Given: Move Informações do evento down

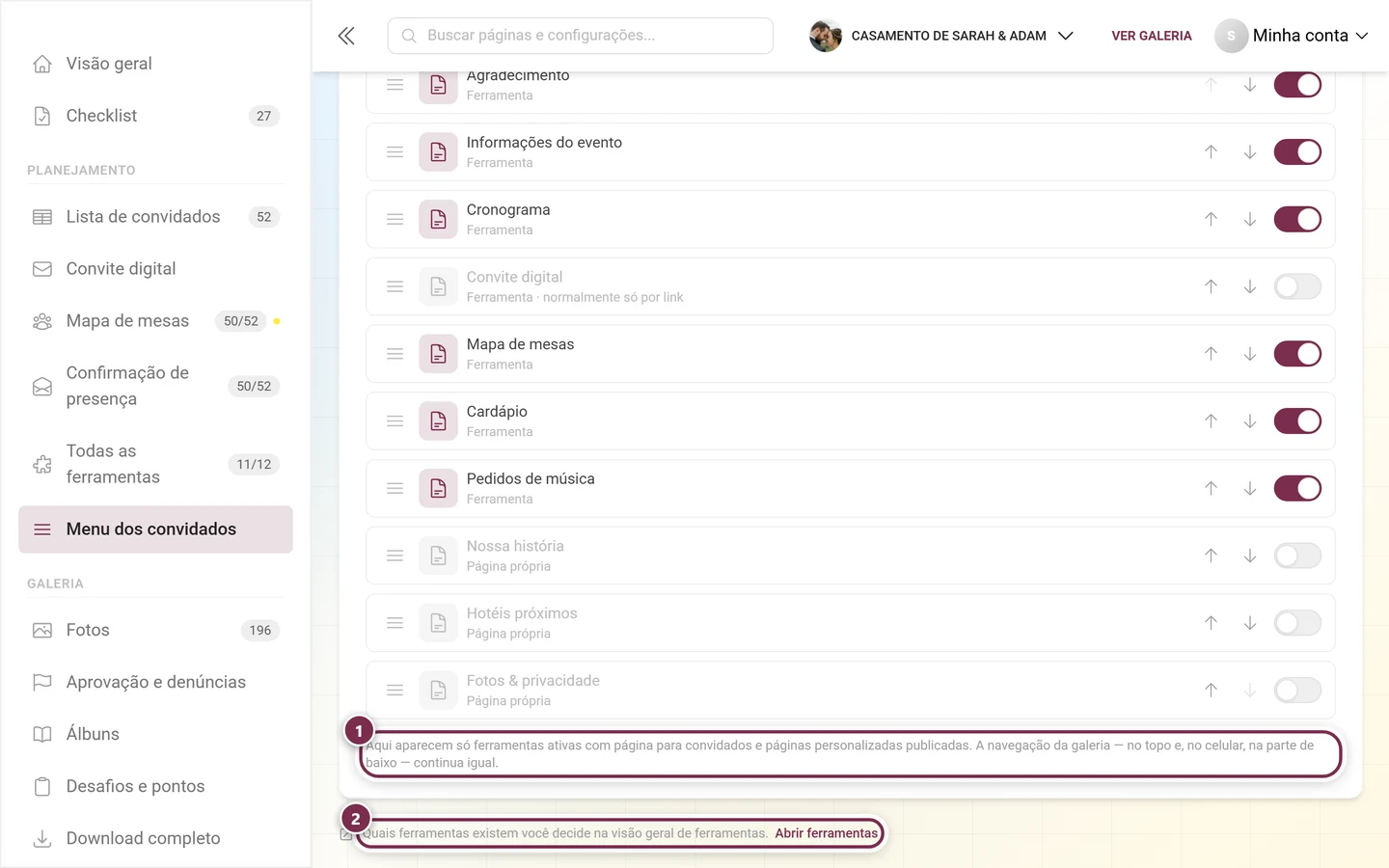Looking at the screenshot, I should 1249,152.
